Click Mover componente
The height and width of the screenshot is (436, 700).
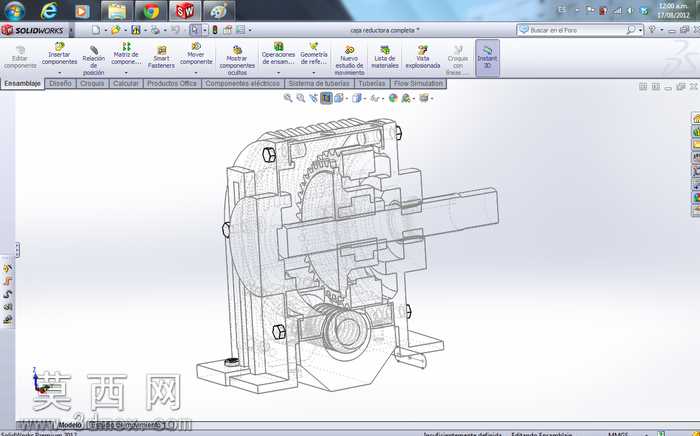coord(196,54)
